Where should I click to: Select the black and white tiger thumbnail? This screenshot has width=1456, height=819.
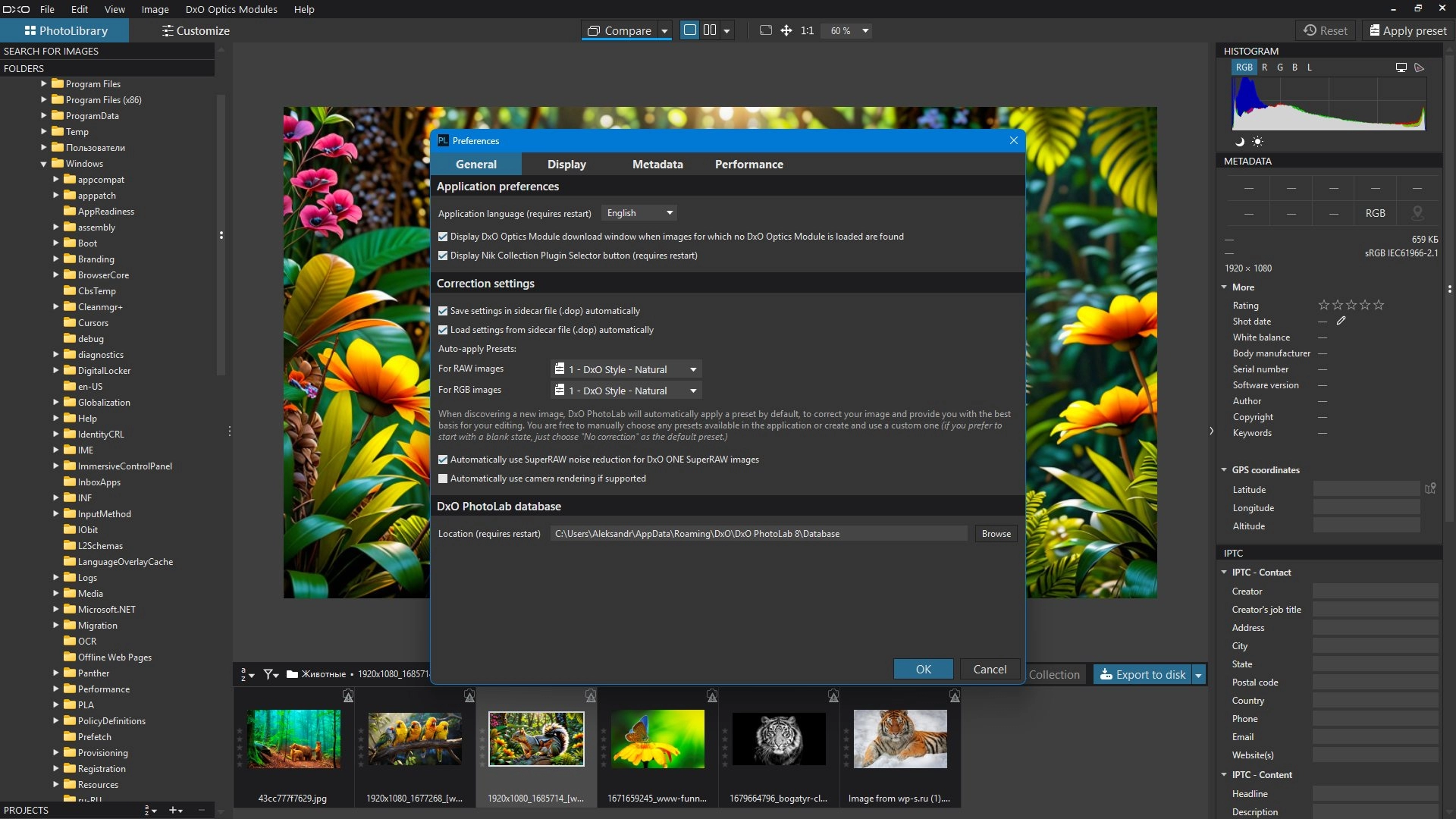pos(779,739)
